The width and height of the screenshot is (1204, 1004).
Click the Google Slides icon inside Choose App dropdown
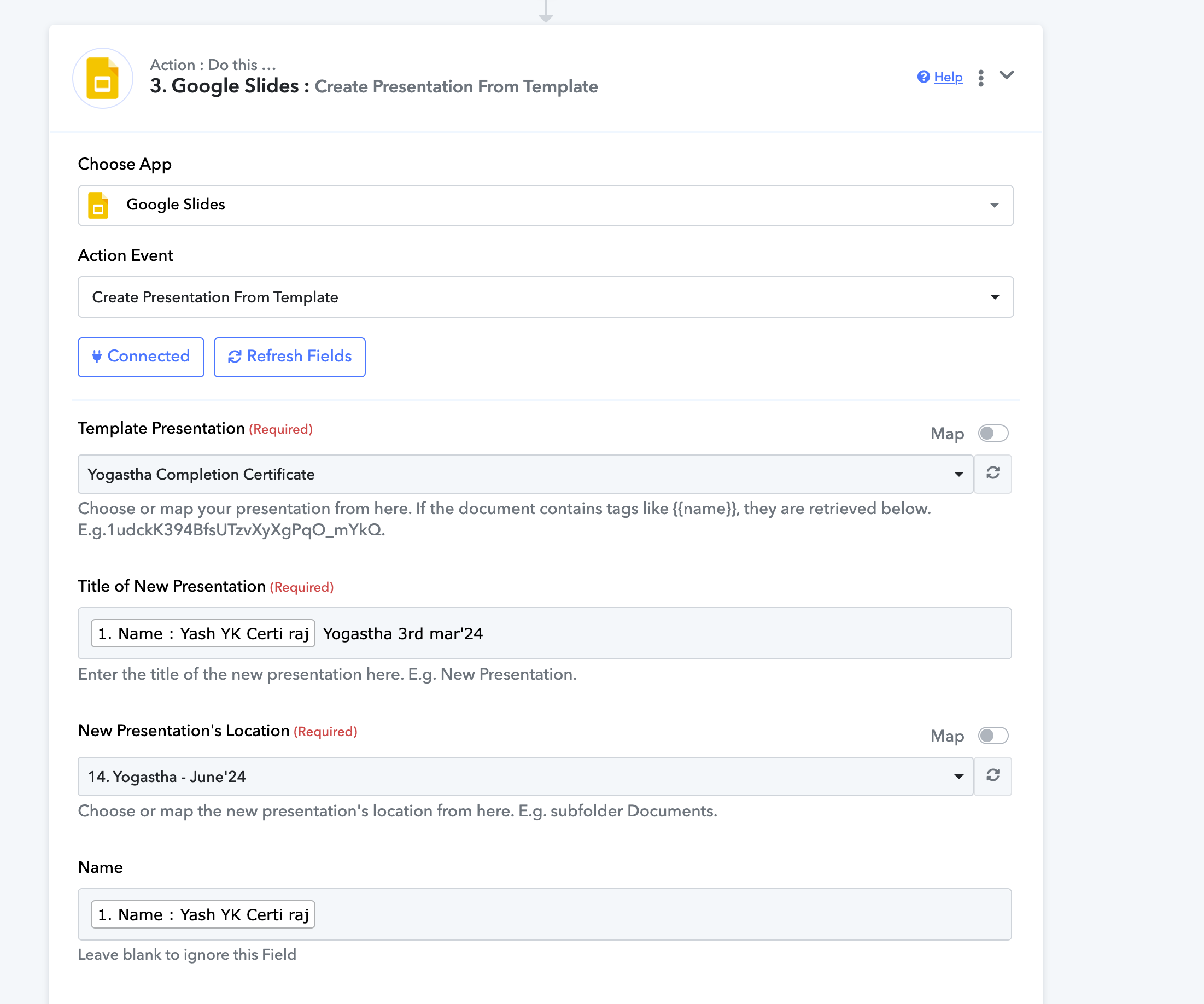point(98,205)
